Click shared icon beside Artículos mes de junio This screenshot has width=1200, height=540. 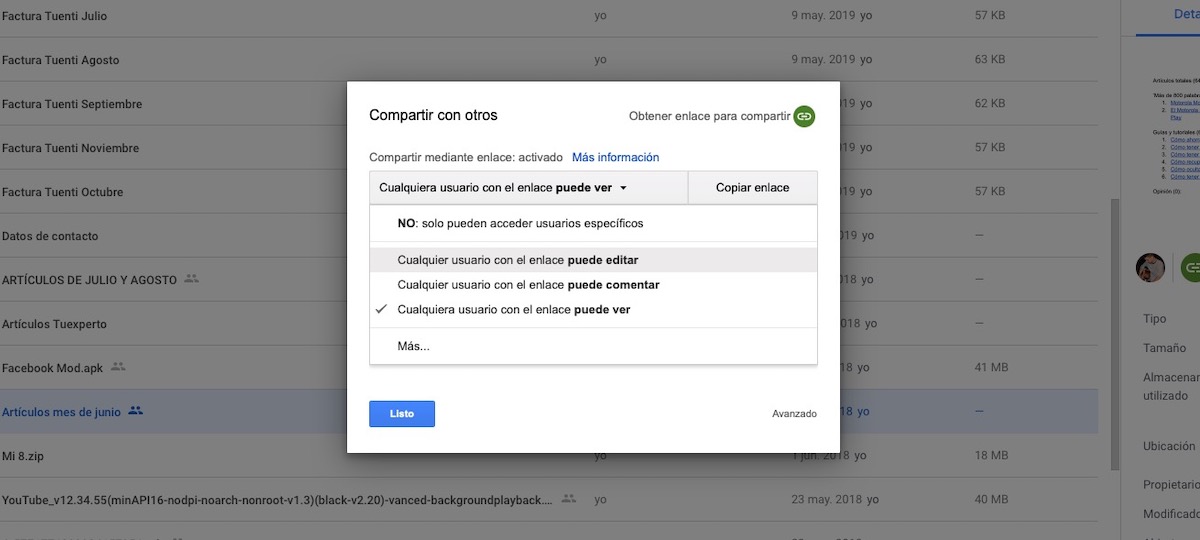pos(136,411)
